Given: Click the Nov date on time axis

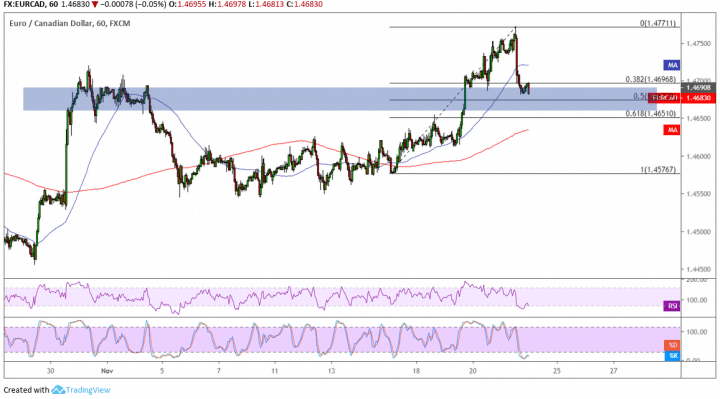Looking at the screenshot, I should click(107, 371).
